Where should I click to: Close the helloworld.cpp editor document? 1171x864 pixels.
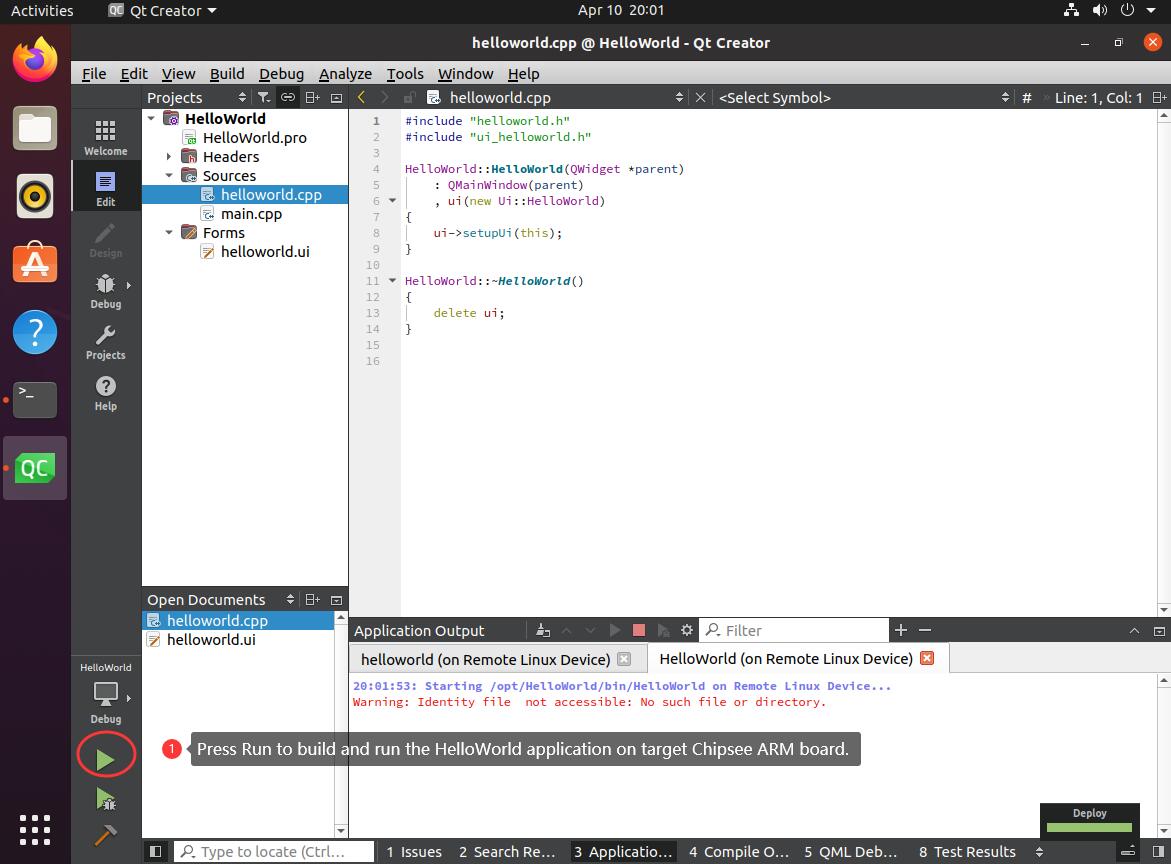[x=700, y=97]
